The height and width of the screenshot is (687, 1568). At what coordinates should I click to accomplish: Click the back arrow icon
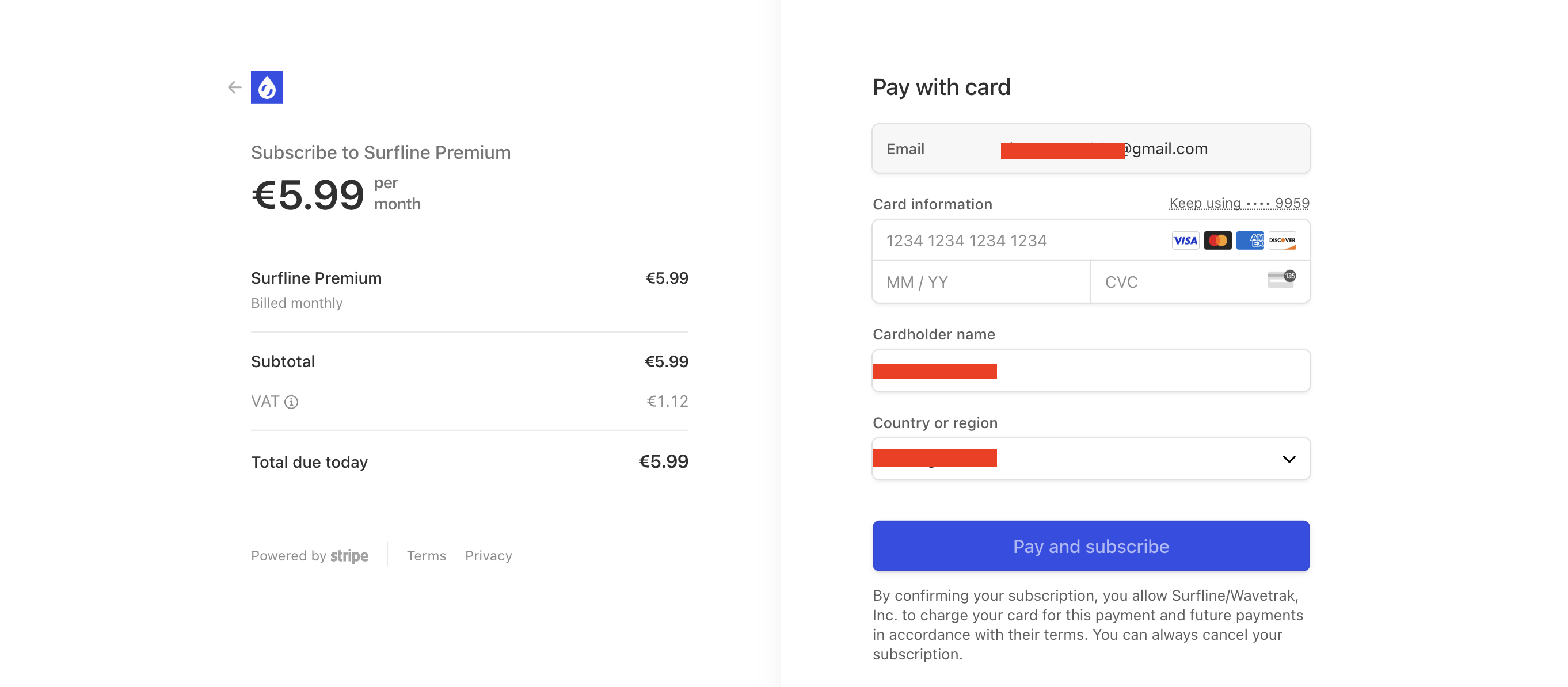click(234, 87)
